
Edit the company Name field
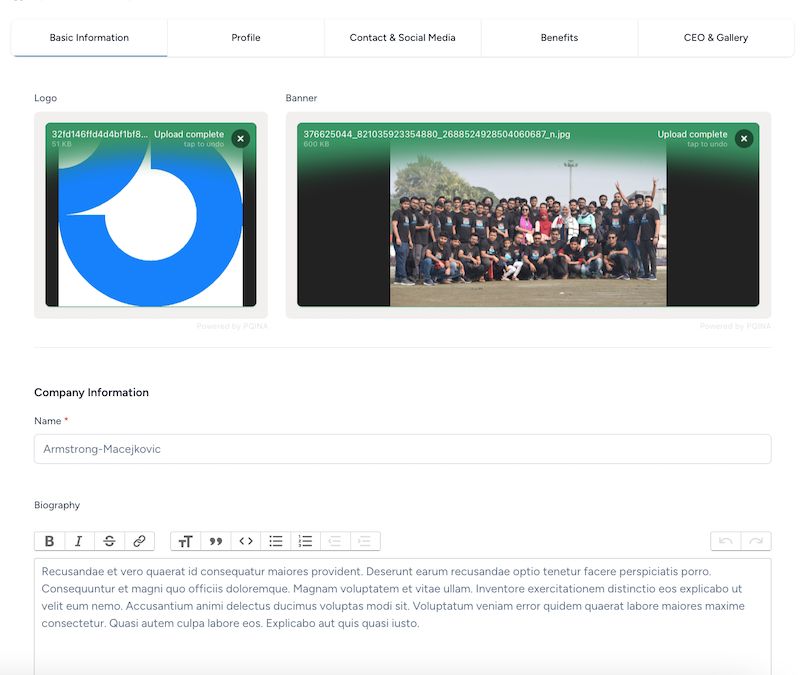(403, 449)
